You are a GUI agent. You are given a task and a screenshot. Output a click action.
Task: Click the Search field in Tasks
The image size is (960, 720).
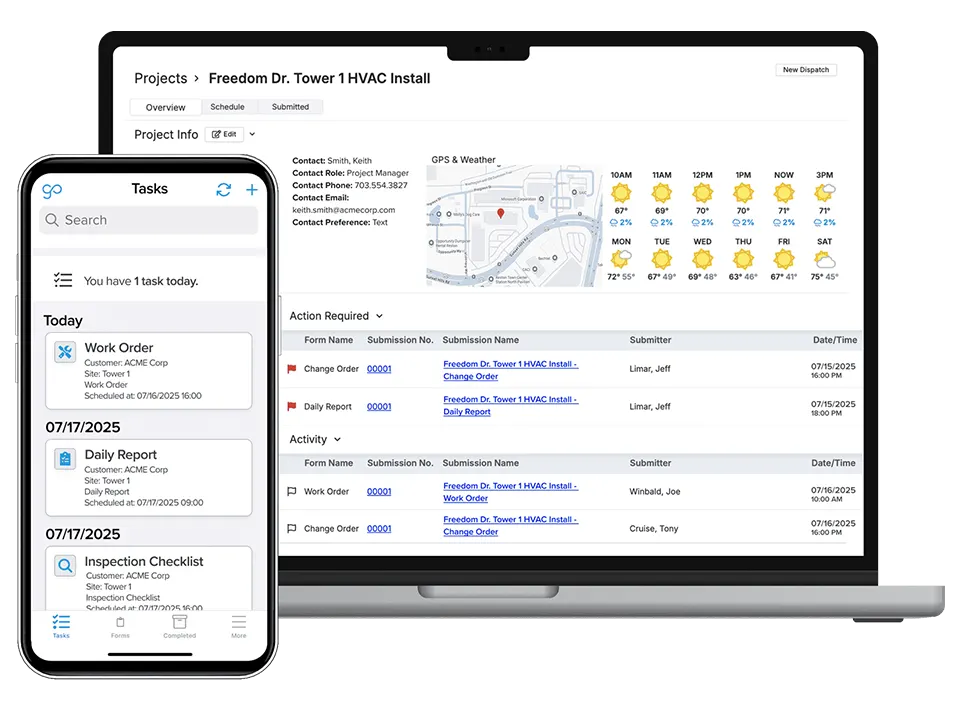148,220
